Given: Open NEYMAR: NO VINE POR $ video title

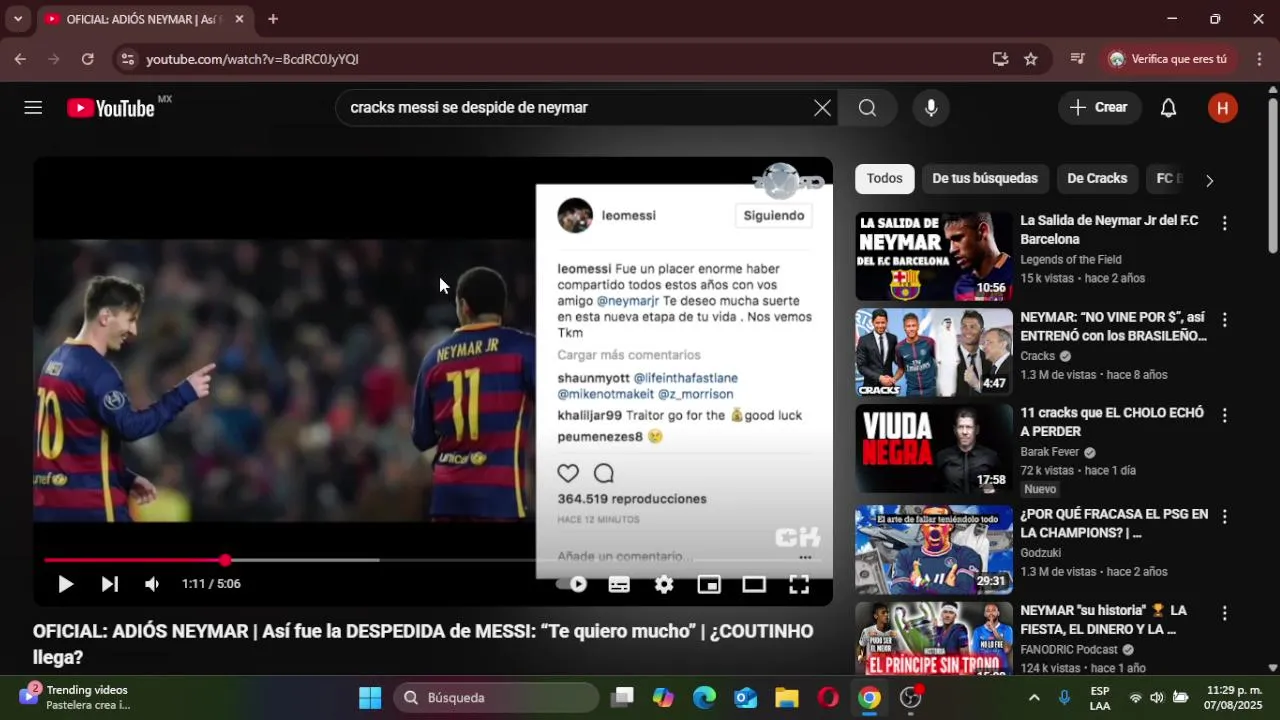Looking at the screenshot, I should point(1113,326).
